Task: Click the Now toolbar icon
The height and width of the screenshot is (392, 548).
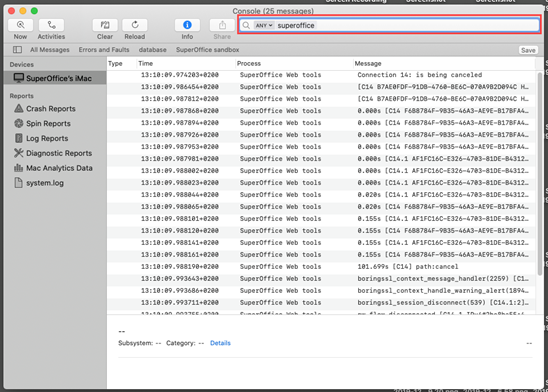Action: pyautogui.click(x=20, y=25)
